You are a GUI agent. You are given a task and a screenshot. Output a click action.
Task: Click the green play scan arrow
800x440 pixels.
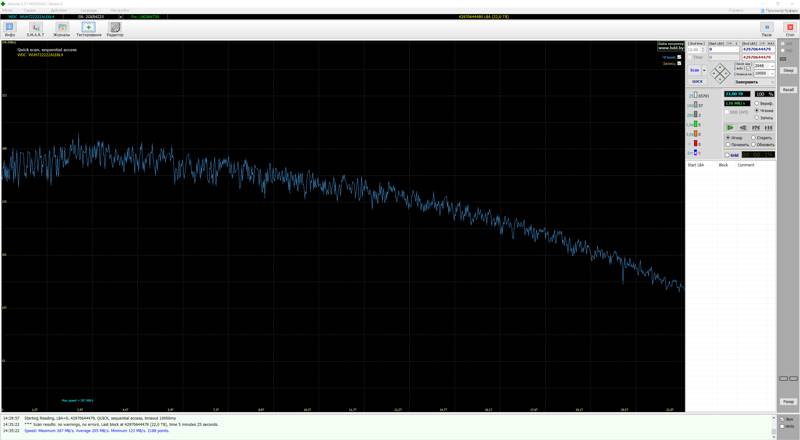coord(730,128)
